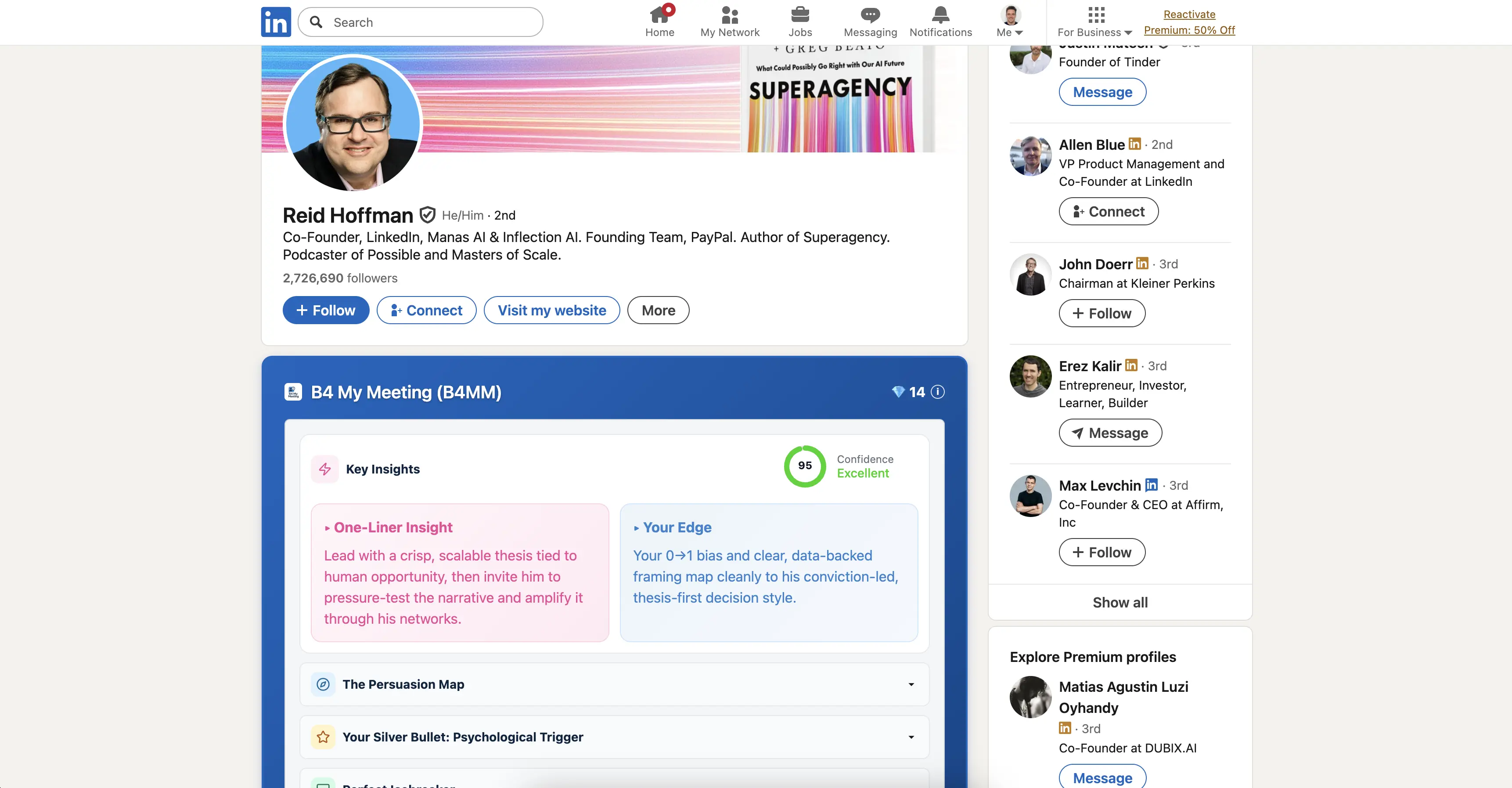Collapse the One-Liner Insight triangle
1512x788 pixels.
pos(327,528)
